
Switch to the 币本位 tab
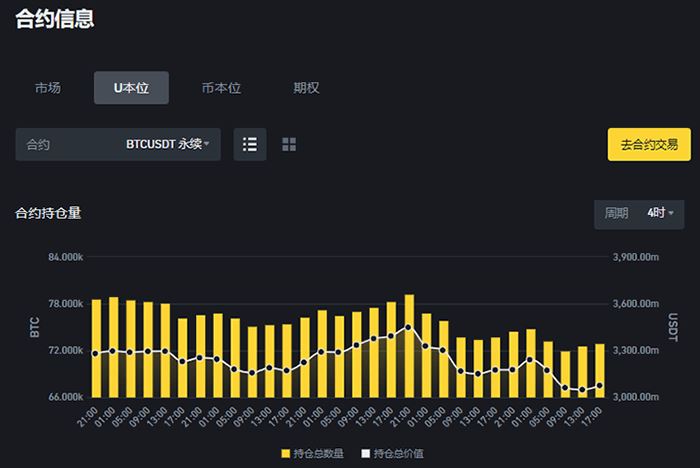(x=221, y=88)
